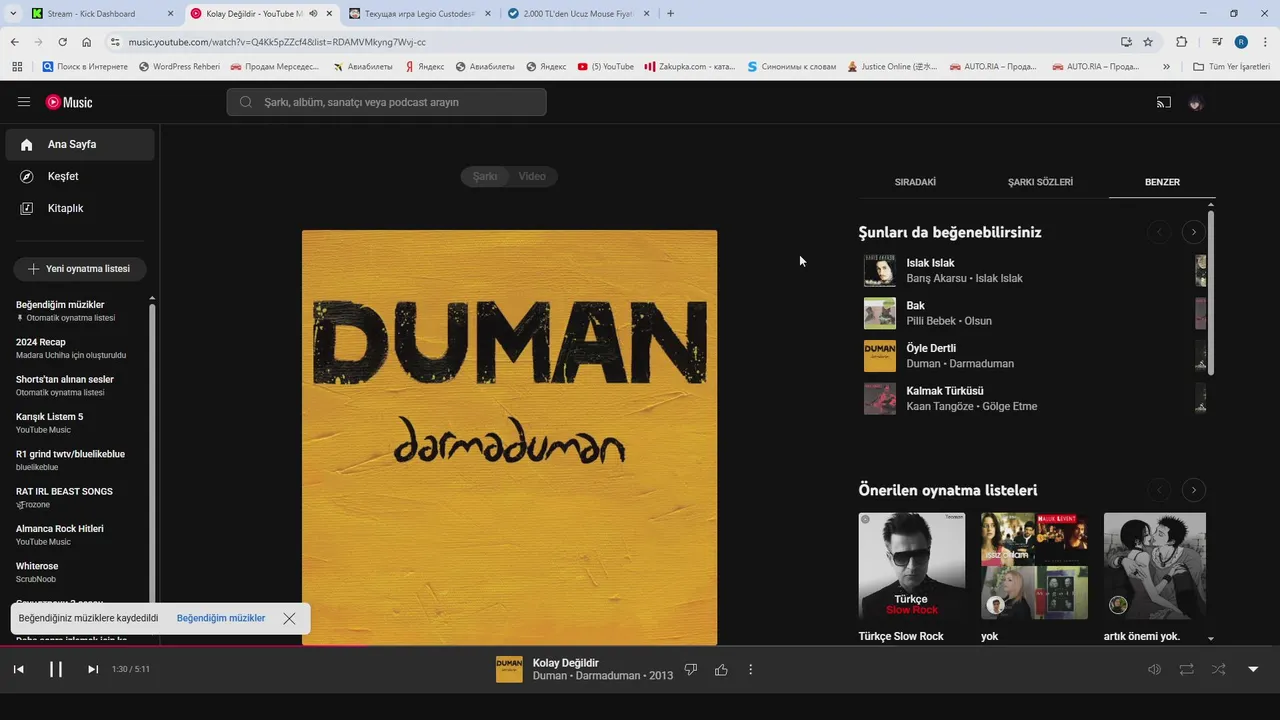This screenshot has height=720, width=1280.
Task: Show next Önerilen oynatma listeleri
Action: click(x=1193, y=490)
